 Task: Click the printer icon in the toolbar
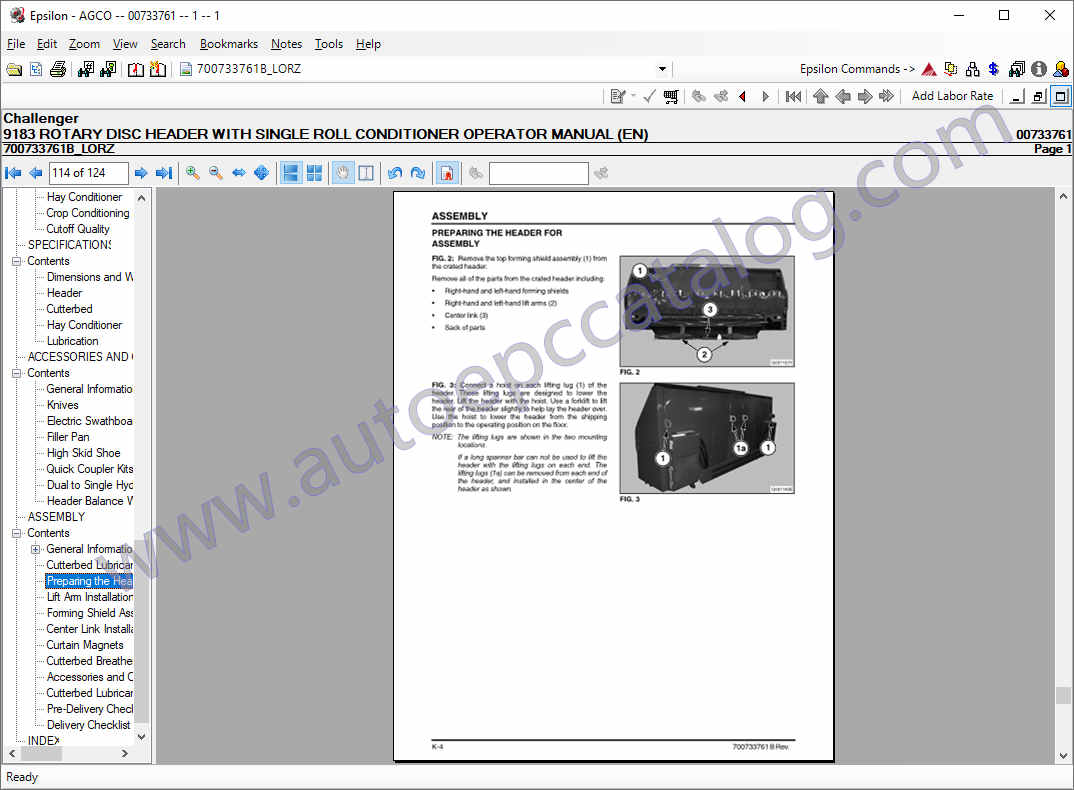(x=58, y=69)
